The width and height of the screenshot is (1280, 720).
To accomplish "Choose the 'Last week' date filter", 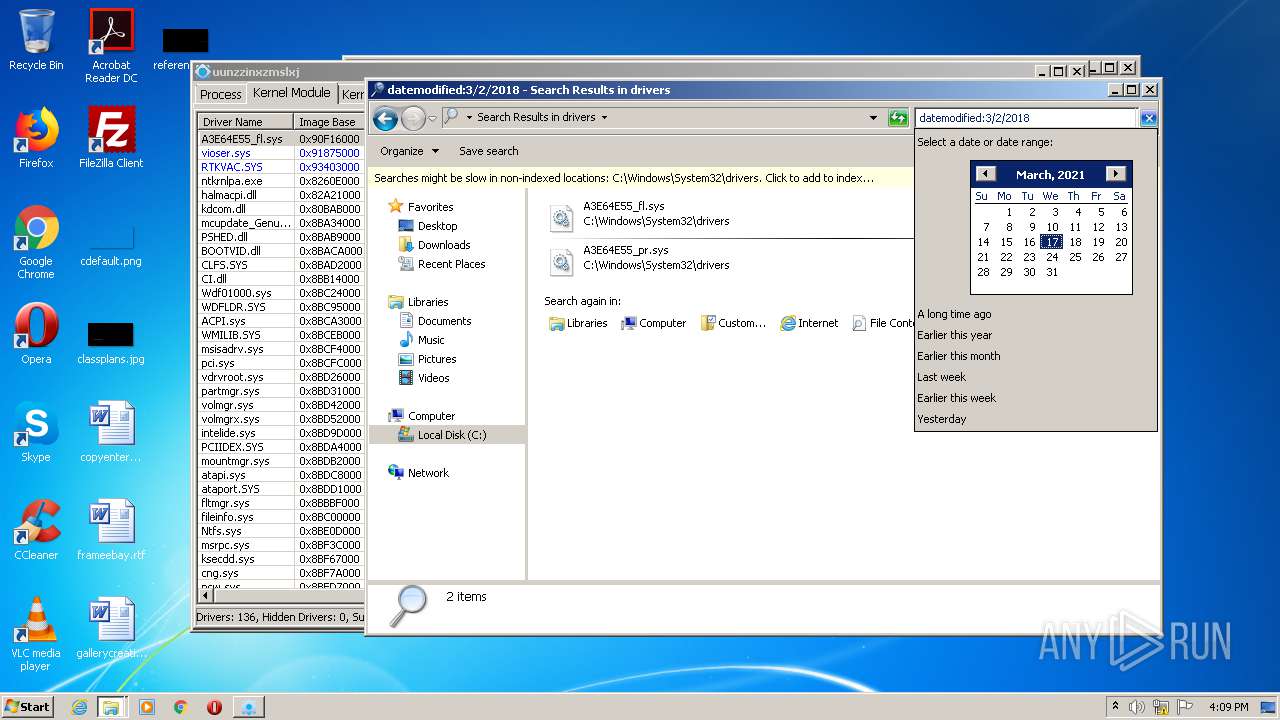I will pyautogui.click(x=941, y=377).
